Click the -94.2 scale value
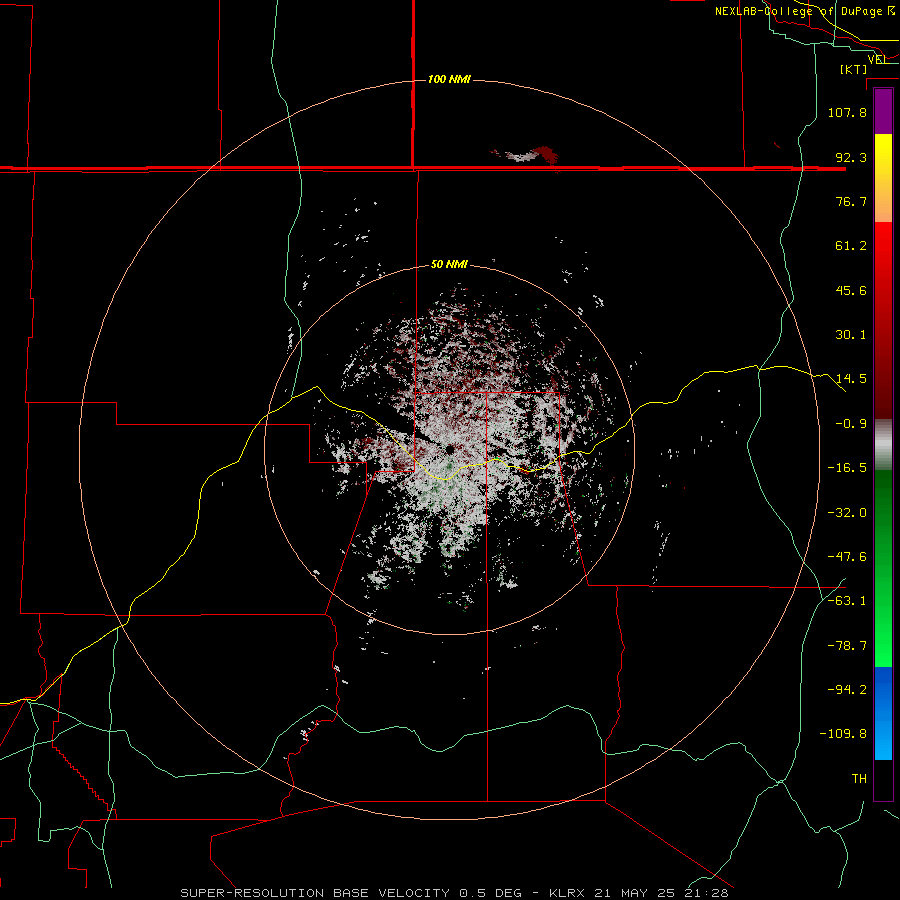 coord(847,690)
